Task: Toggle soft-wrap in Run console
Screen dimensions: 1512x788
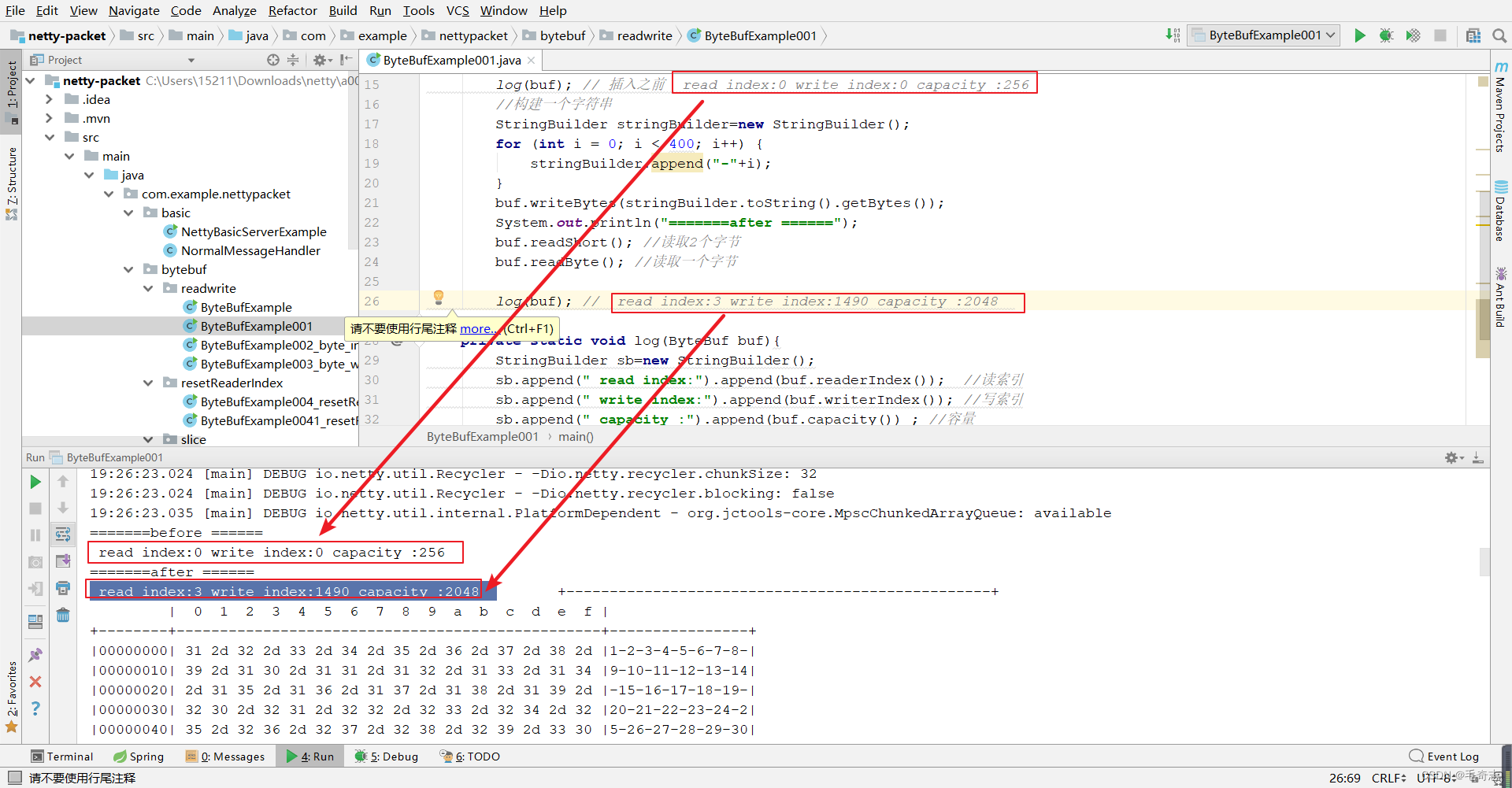Action: click(63, 535)
